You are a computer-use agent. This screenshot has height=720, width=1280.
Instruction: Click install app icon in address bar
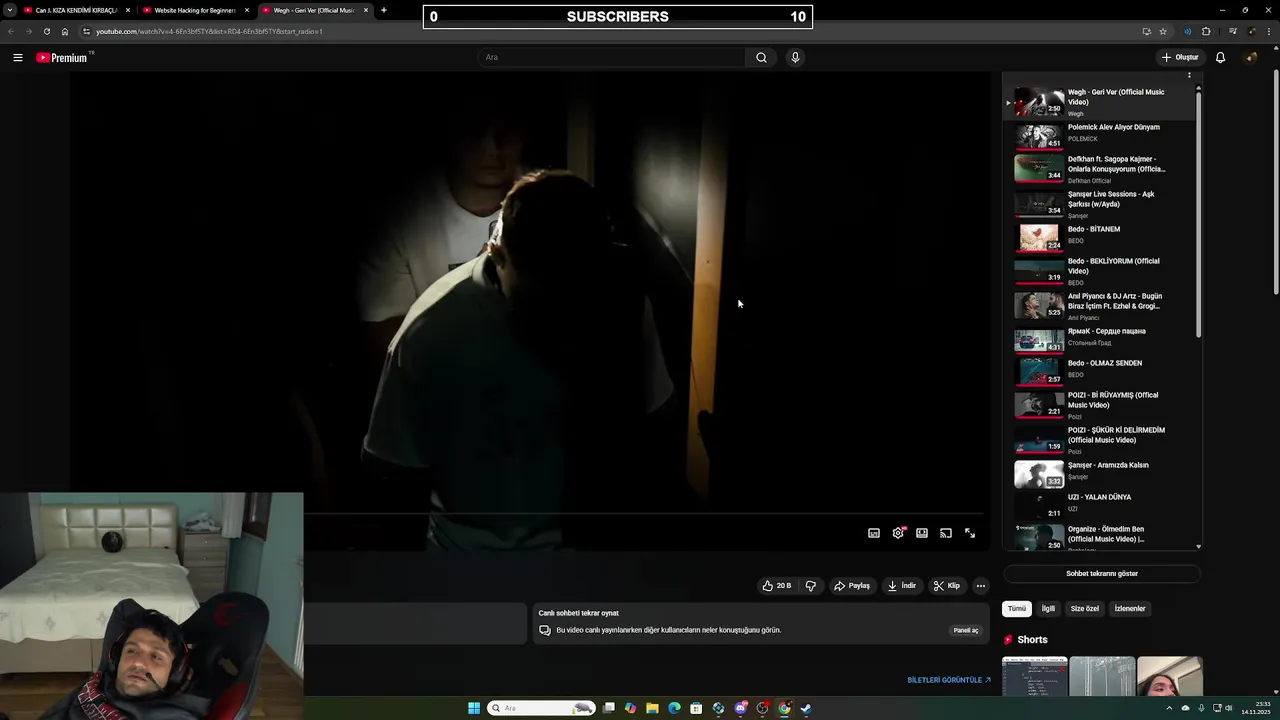coord(1146,31)
